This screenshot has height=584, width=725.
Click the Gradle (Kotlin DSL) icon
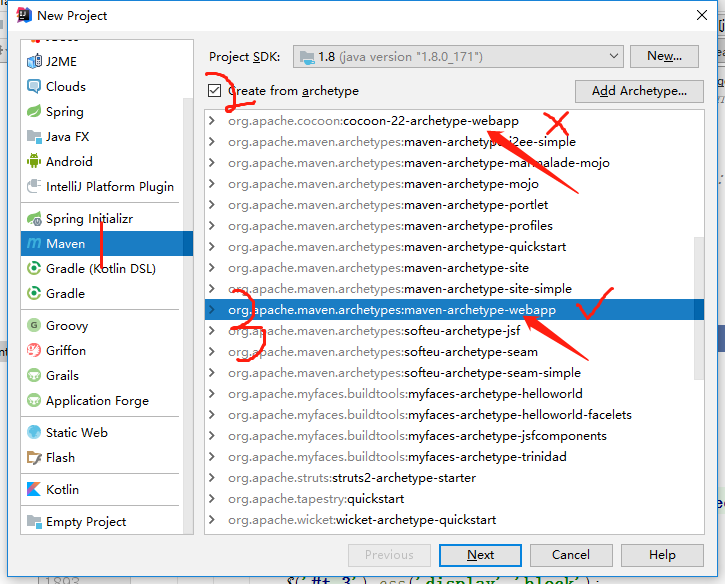click(x=34, y=268)
